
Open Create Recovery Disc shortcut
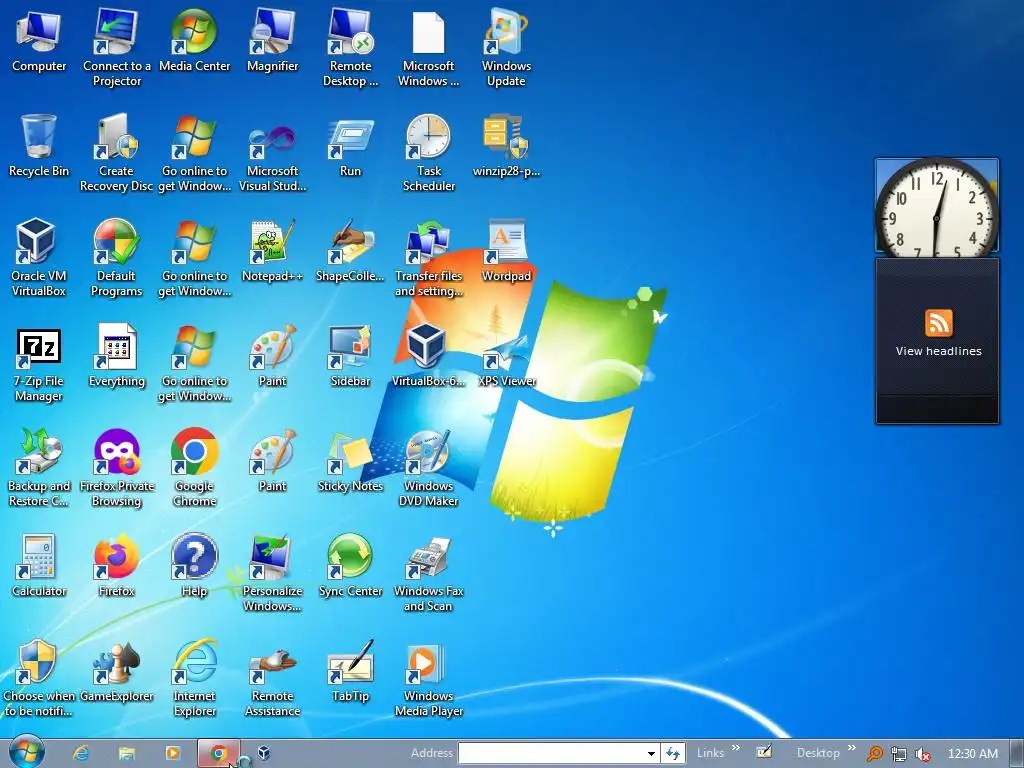[116, 152]
